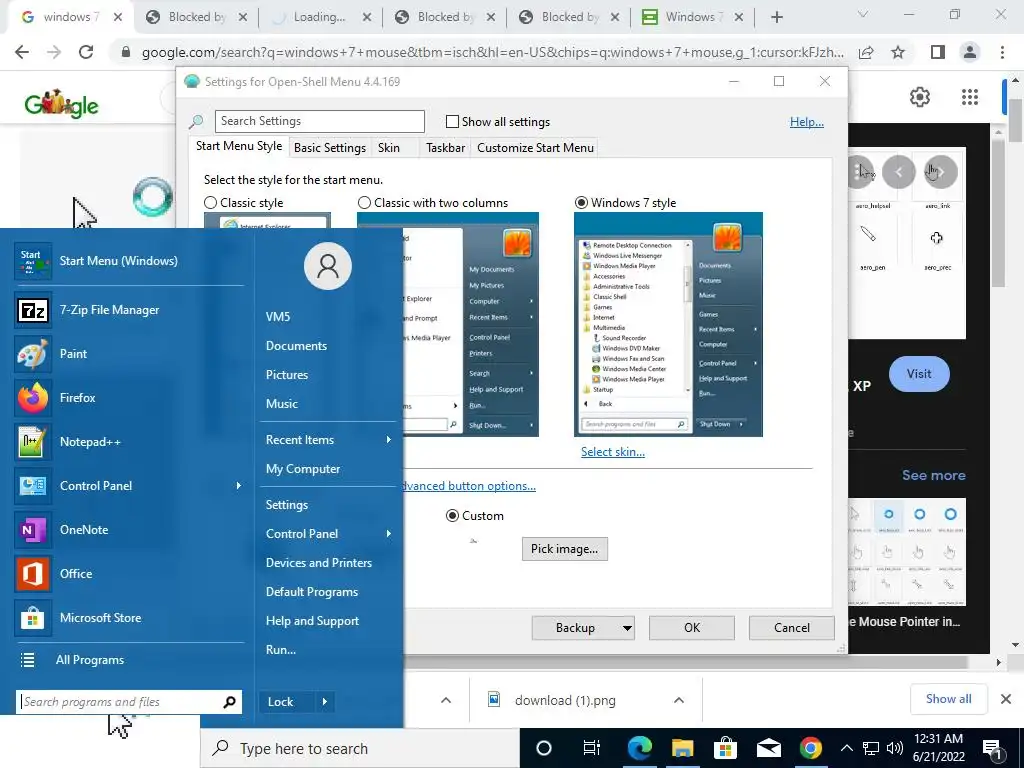
Task: Open the Lock button arrow options
Action: pos(325,702)
